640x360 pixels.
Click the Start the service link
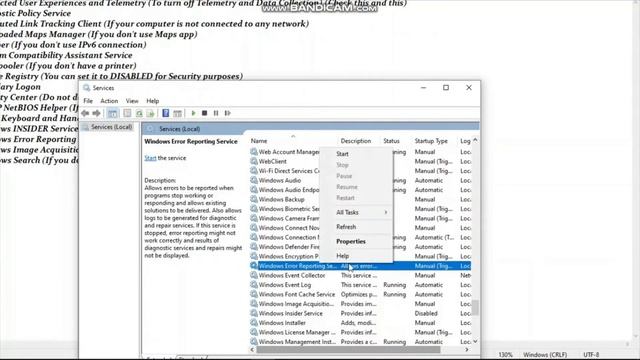click(x=150, y=158)
